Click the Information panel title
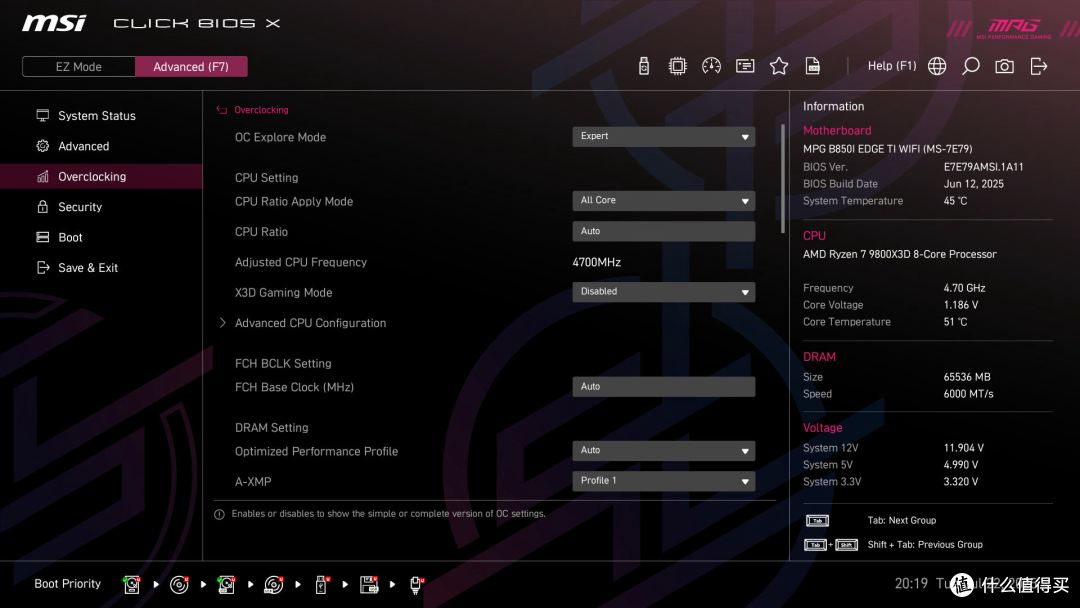Image resolution: width=1080 pixels, height=608 pixels. [833, 106]
